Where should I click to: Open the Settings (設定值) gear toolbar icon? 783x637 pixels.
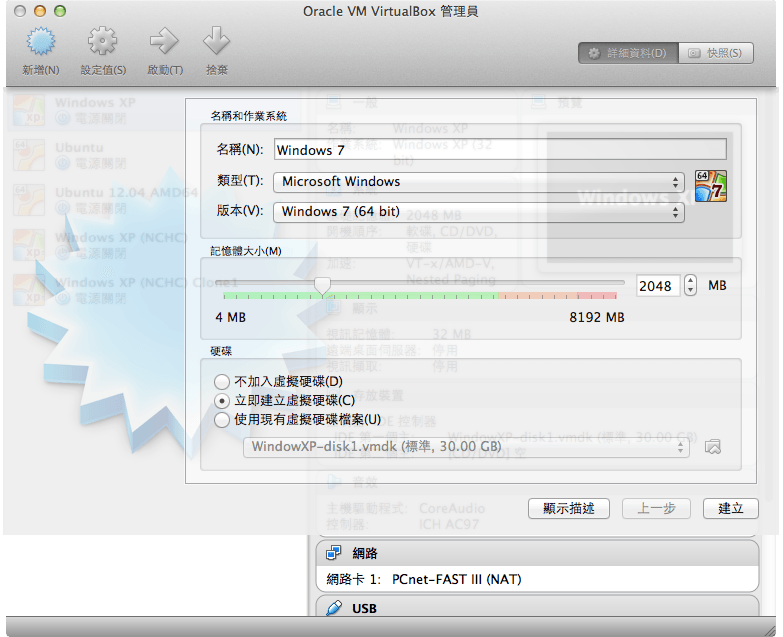point(102,41)
